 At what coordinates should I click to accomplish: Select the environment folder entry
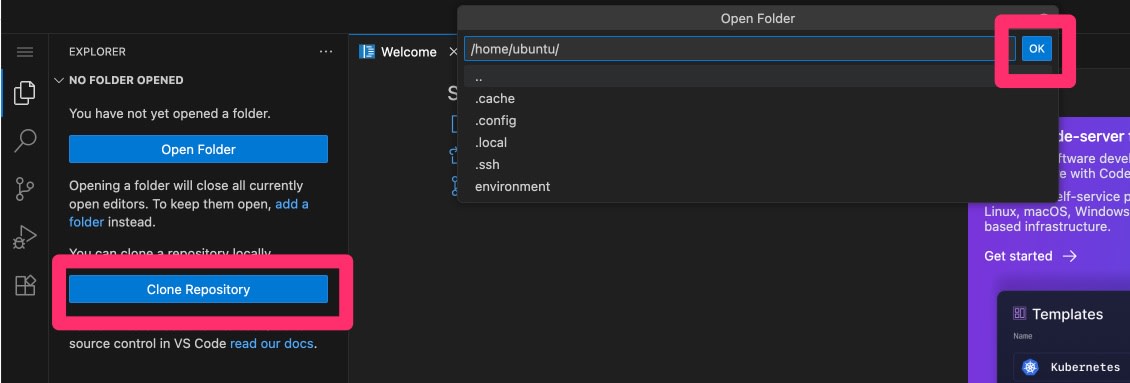coord(757,187)
